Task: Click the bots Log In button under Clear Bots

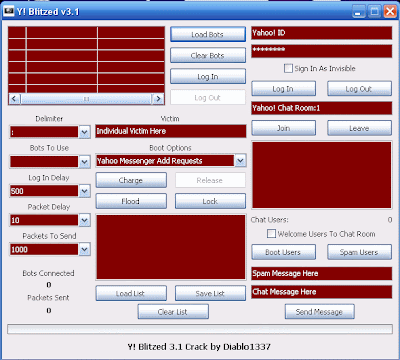Action: click(208, 77)
